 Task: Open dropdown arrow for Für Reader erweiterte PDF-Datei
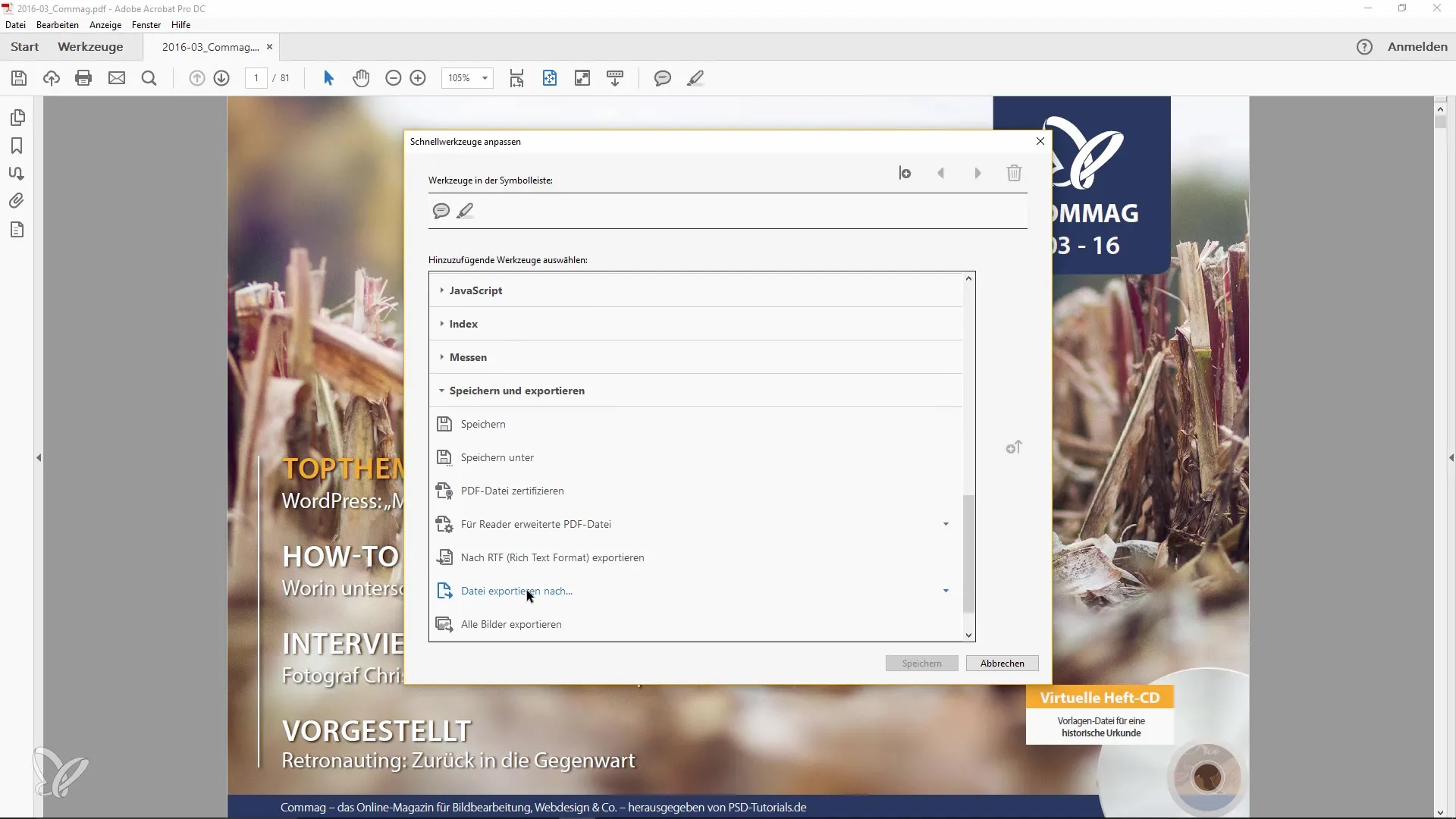tap(946, 524)
